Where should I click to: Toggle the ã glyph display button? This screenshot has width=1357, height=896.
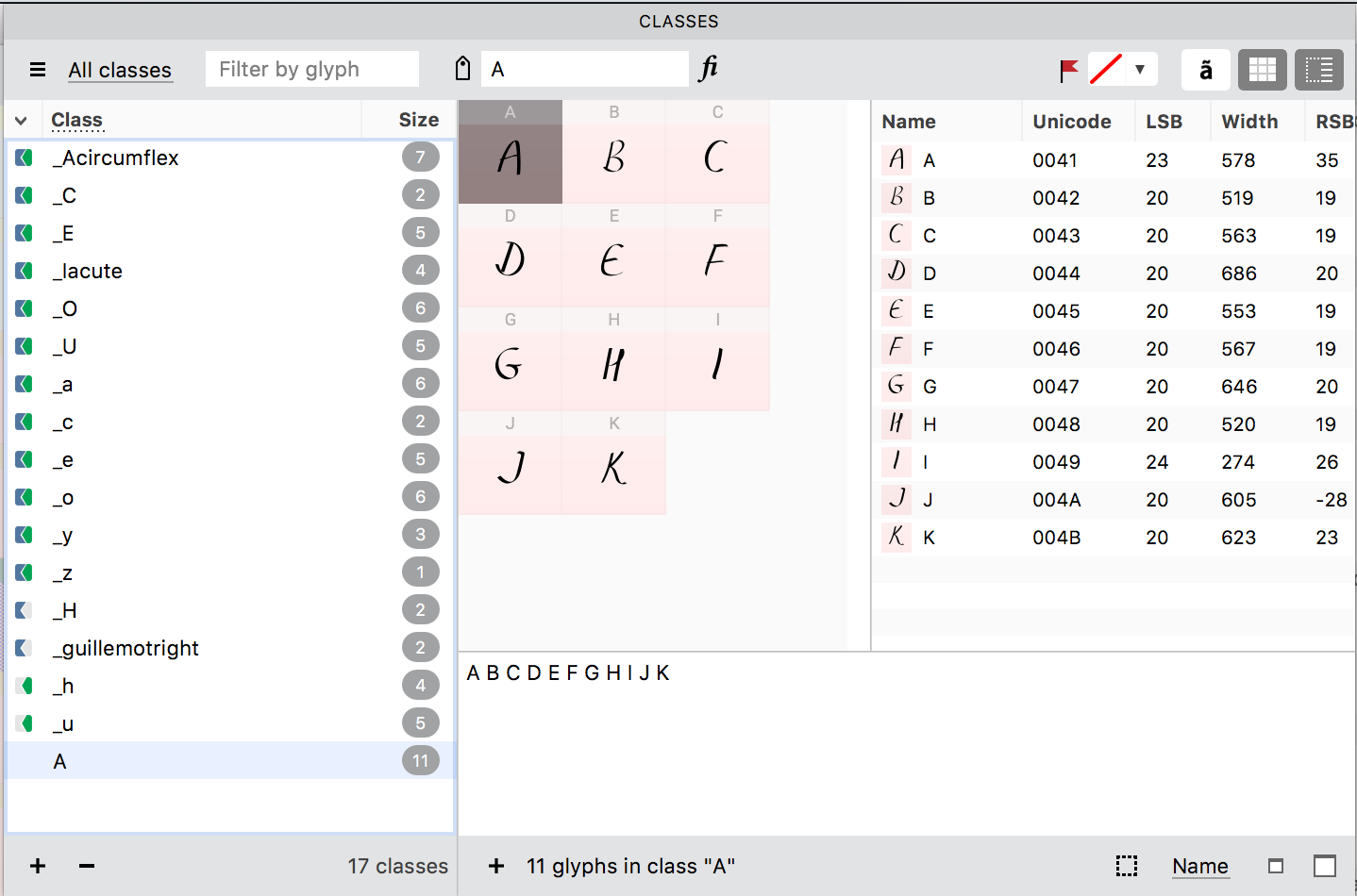[1205, 70]
